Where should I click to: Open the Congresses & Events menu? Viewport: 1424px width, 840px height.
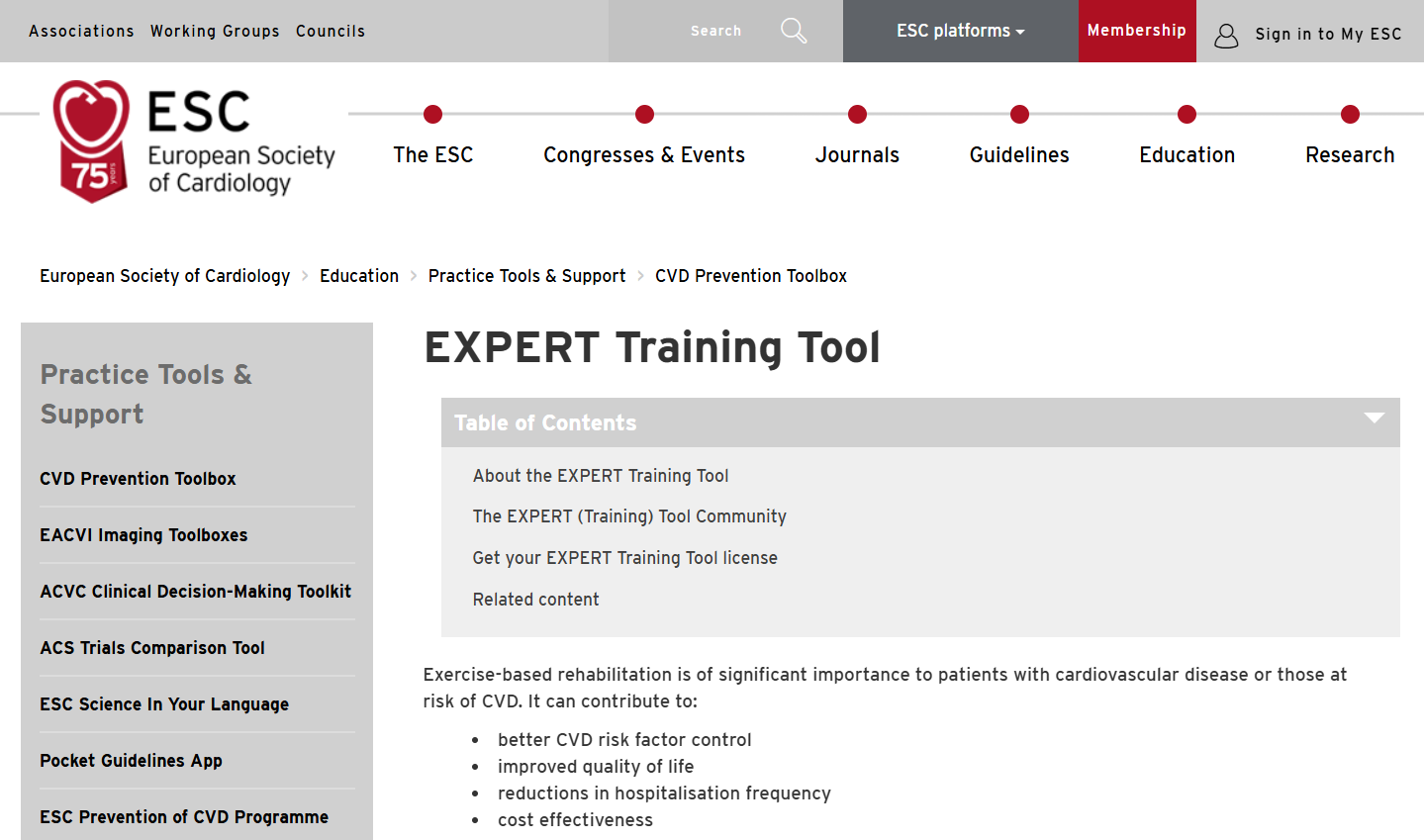click(643, 155)
